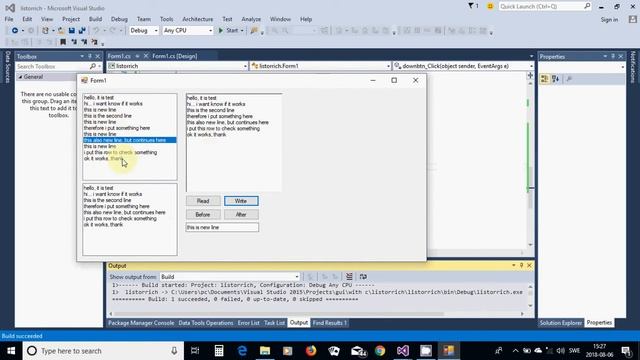640x360 pixels.
Task: Open the Data Sources side tab
Action: (x=7, y=67)
